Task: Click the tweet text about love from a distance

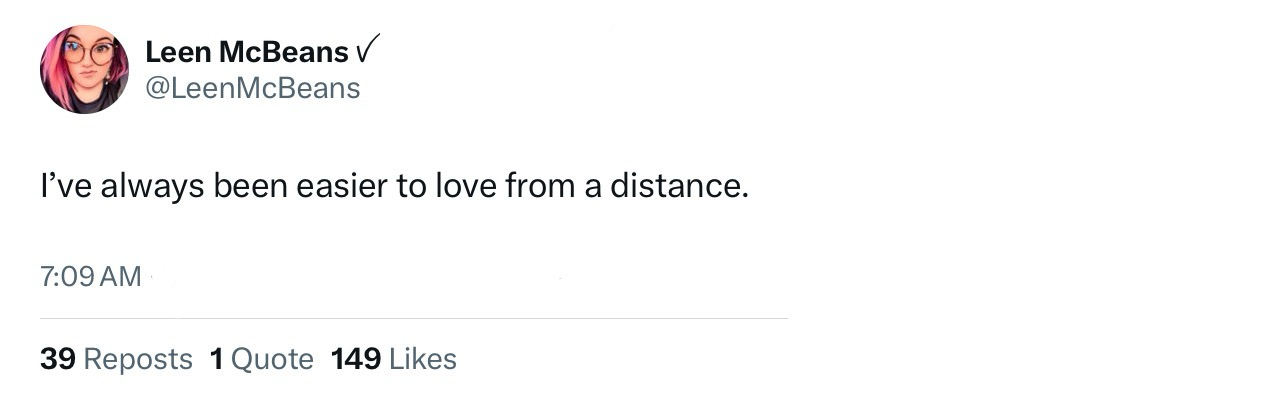Action: (394, 187)
